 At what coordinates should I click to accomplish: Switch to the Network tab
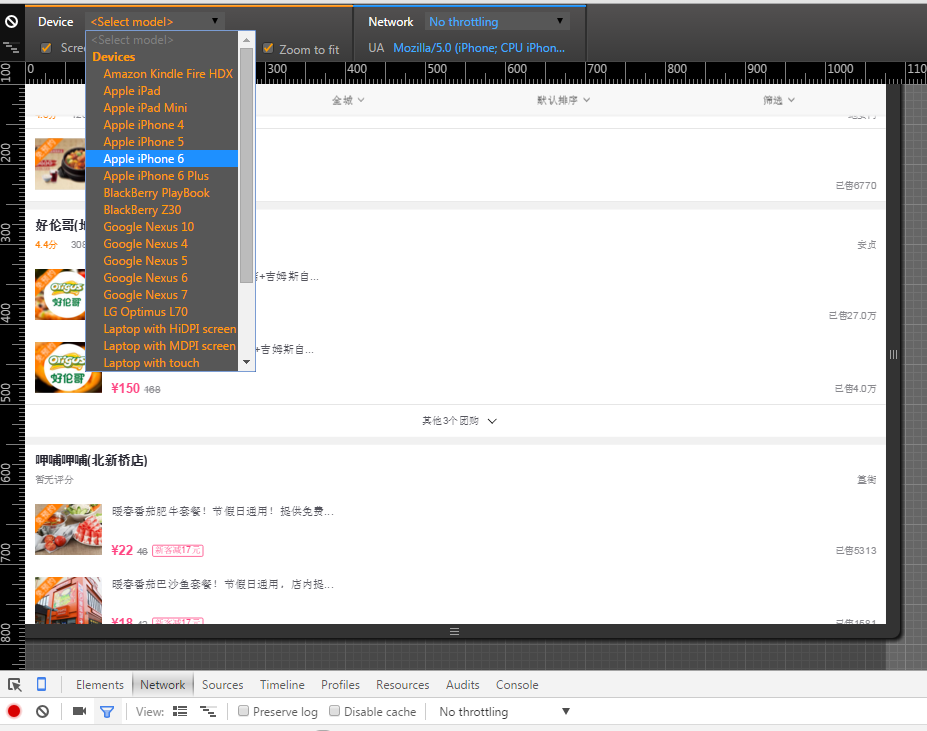pos(163,685)
